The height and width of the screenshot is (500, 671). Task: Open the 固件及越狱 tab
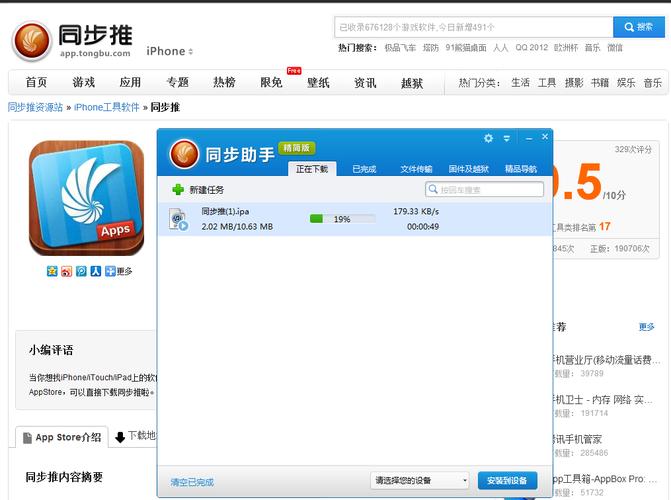(x=469, y=169)
